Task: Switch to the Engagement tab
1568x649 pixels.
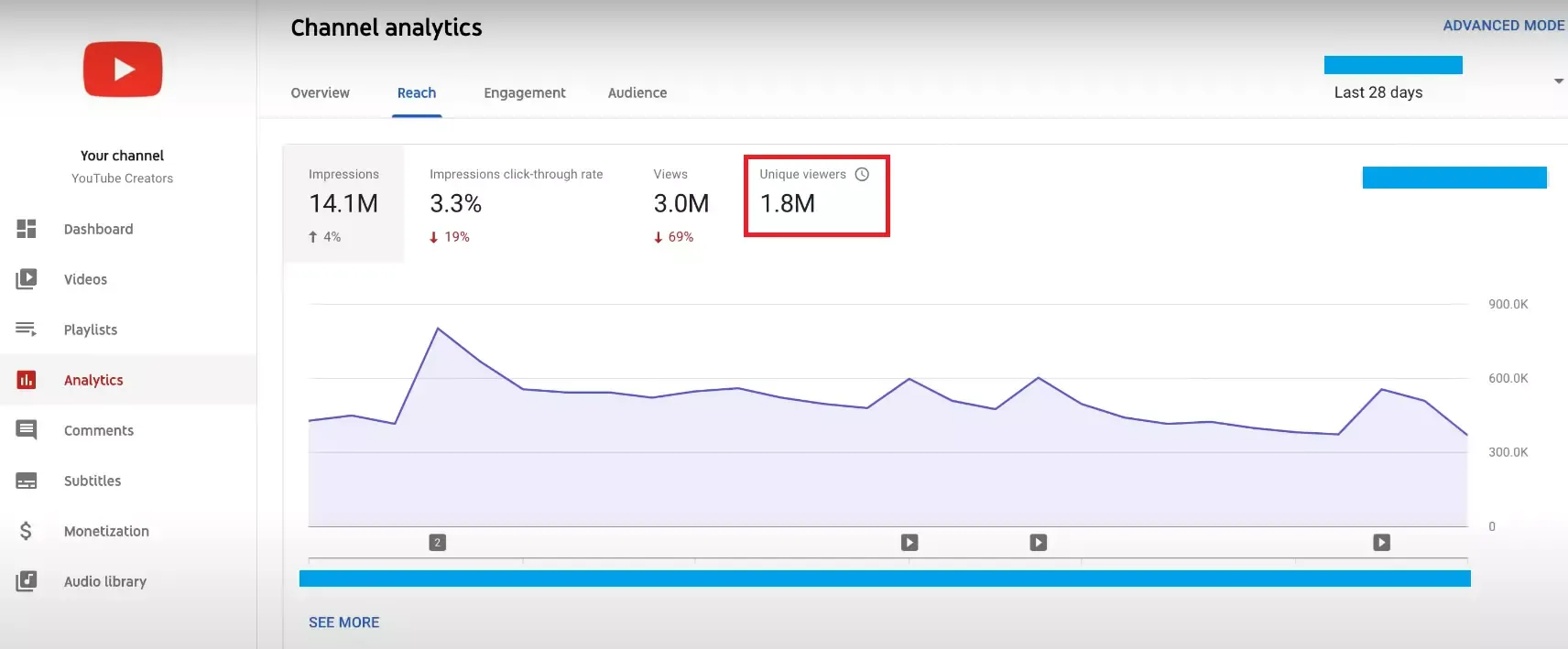Action: (524, 92)
